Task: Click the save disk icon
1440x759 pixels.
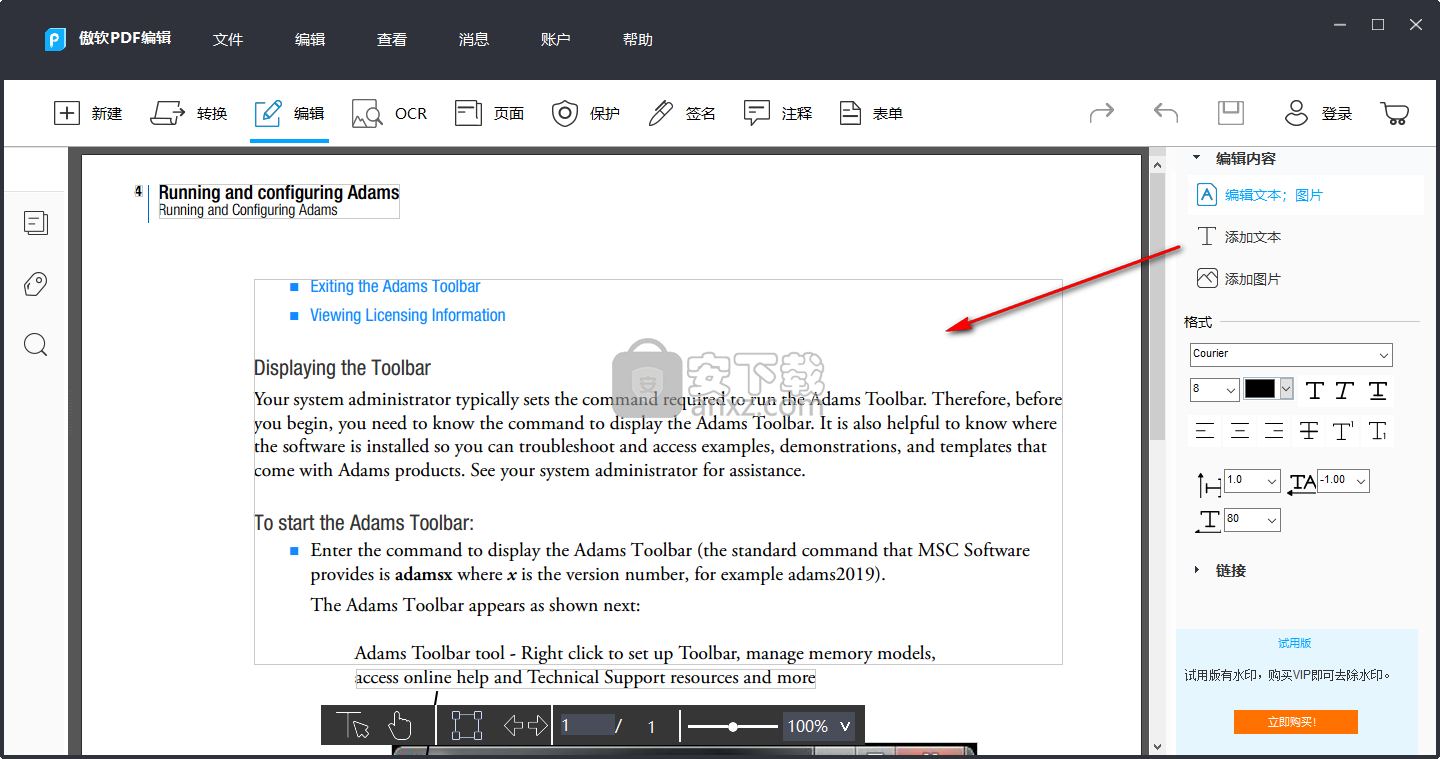Action: 1230,112
